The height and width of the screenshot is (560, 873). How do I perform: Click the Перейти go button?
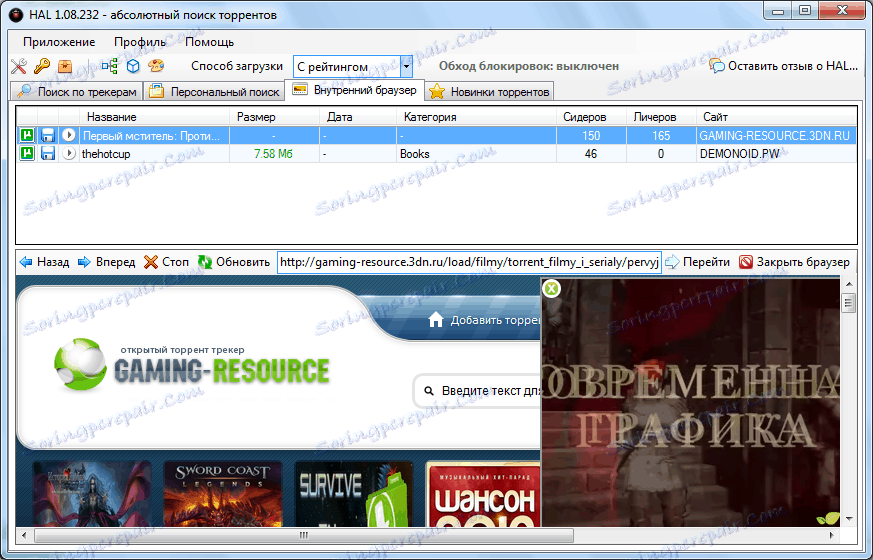click(698, 262)
